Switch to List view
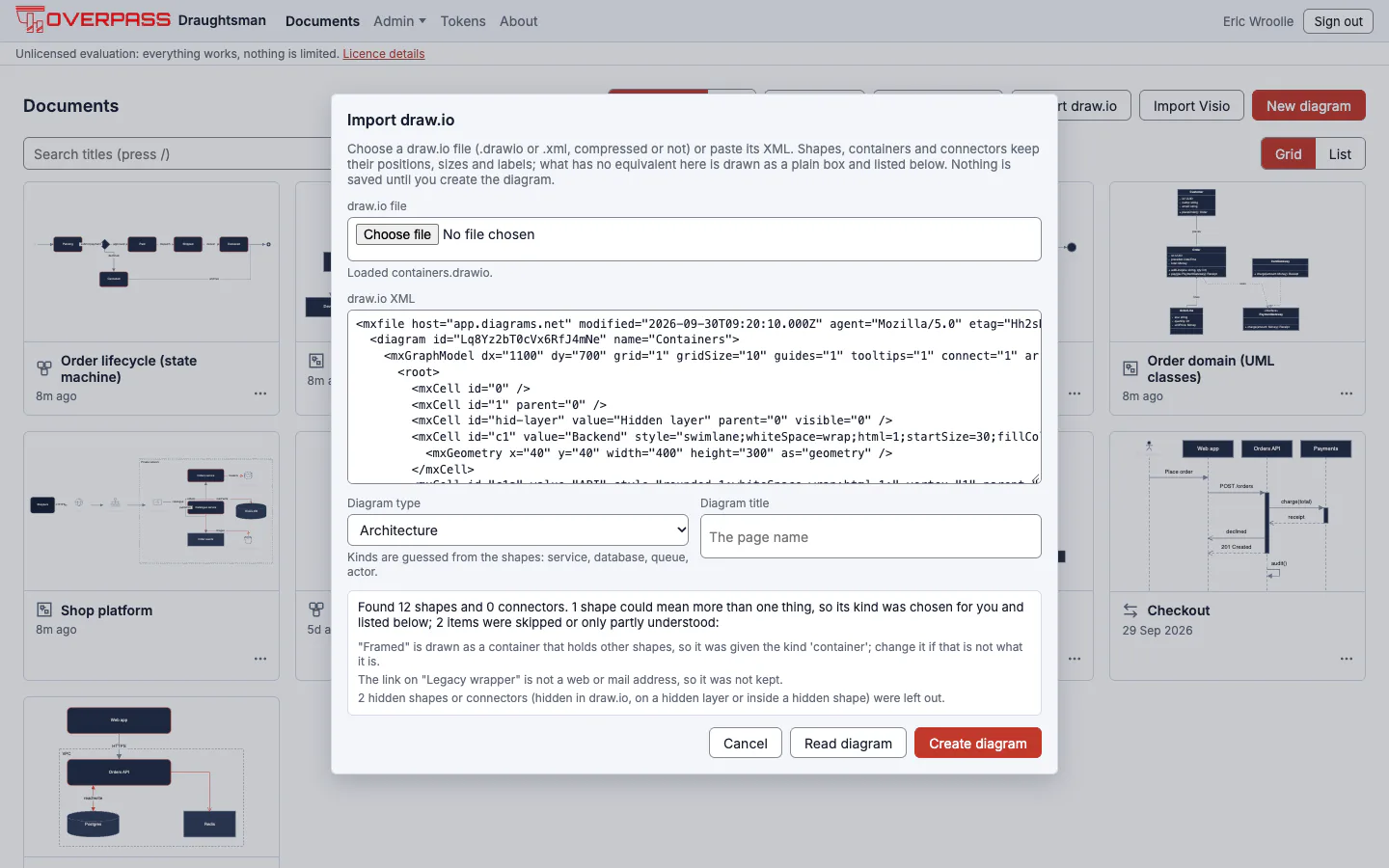The width and height of the screenshot is (1389, 868). (1340, 154)
